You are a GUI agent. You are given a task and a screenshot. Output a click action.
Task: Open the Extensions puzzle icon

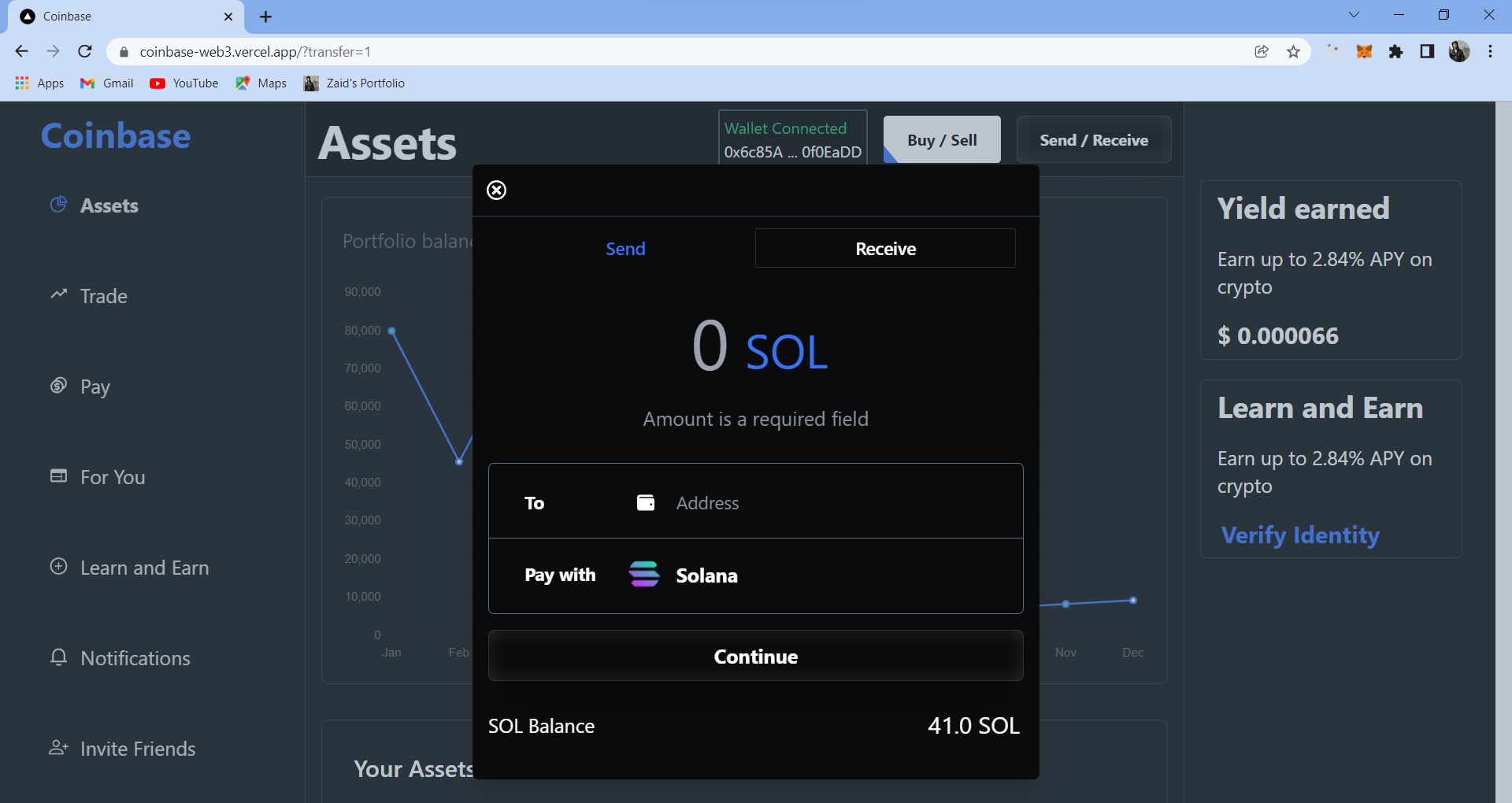coord(1395,52)
